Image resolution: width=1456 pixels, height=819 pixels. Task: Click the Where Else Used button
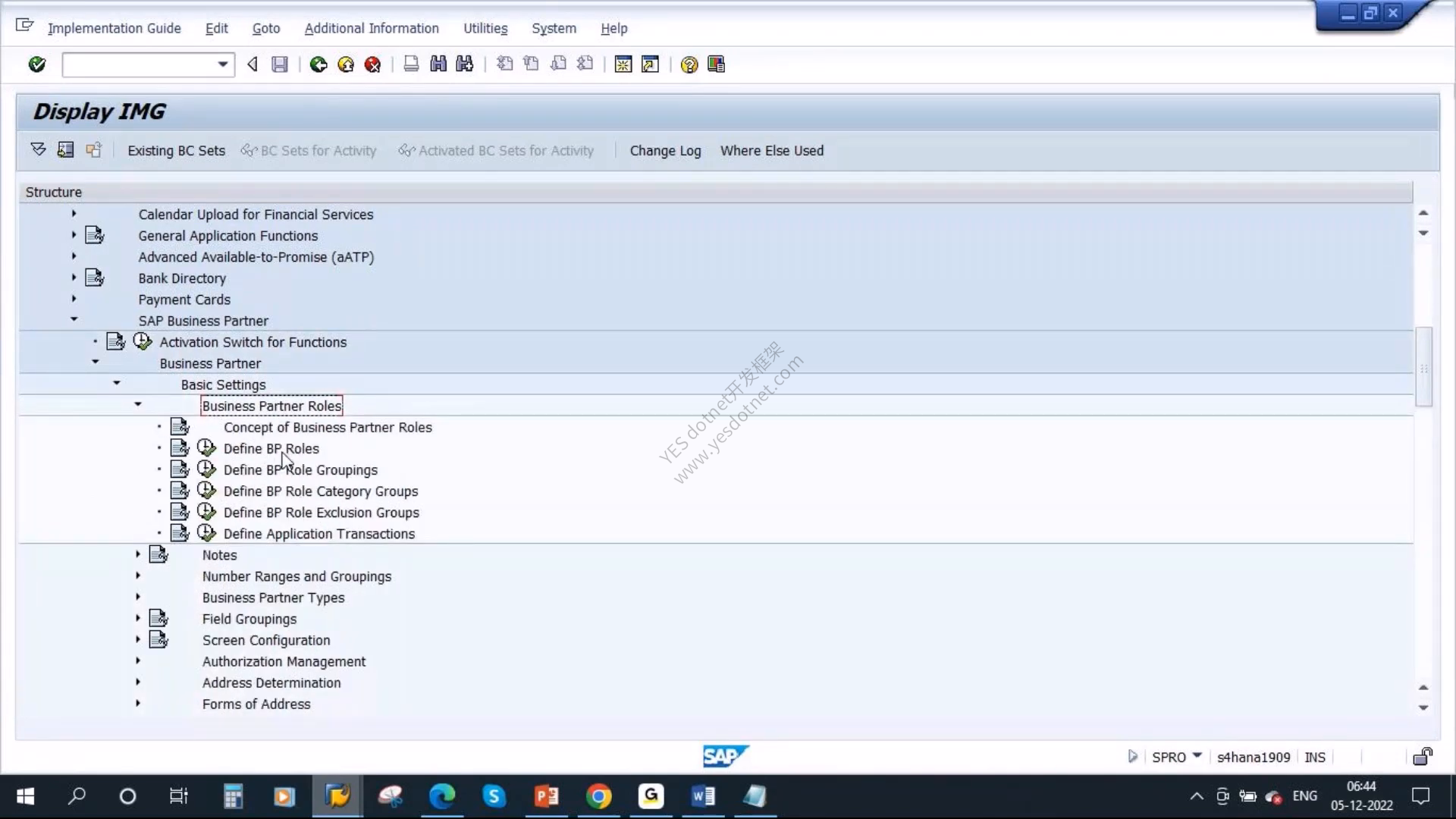click(x=772, y=150)
